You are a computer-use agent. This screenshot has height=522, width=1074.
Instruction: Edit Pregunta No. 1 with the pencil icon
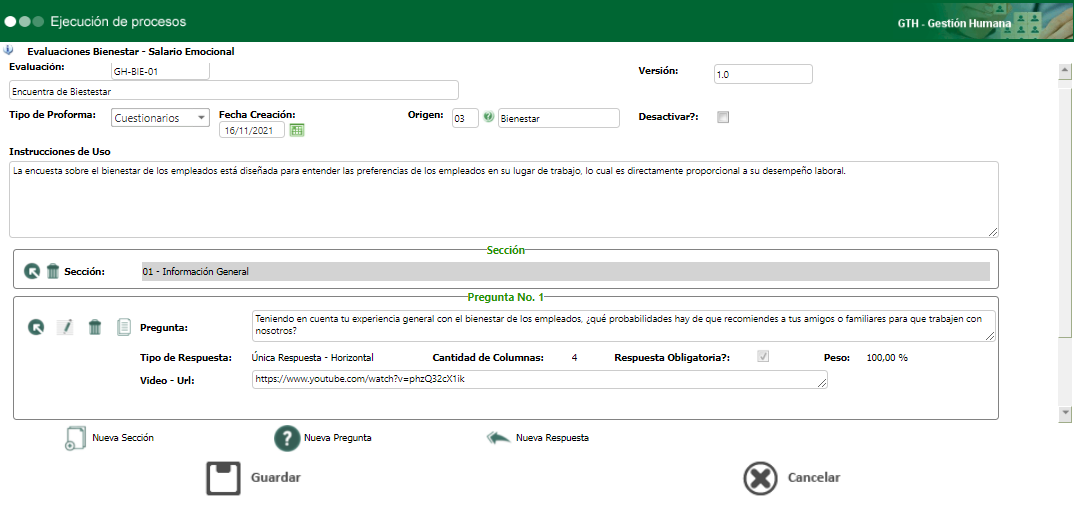65,327
